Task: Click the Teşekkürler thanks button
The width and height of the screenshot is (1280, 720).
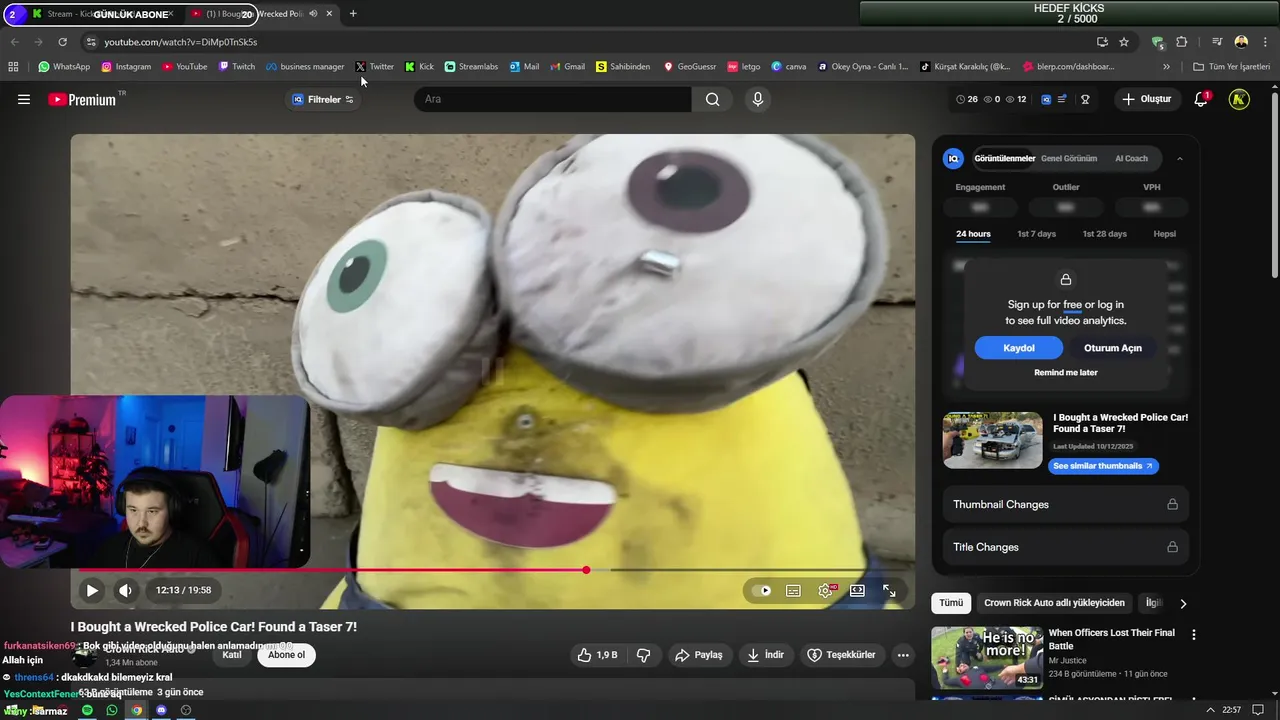Action: (841, 655)
